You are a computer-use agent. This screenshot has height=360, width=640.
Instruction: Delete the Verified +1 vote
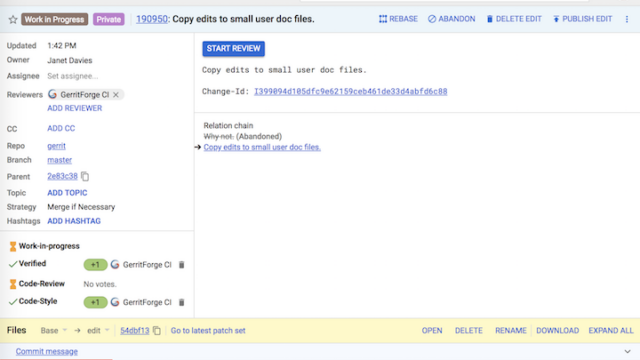tap(182, 265)
